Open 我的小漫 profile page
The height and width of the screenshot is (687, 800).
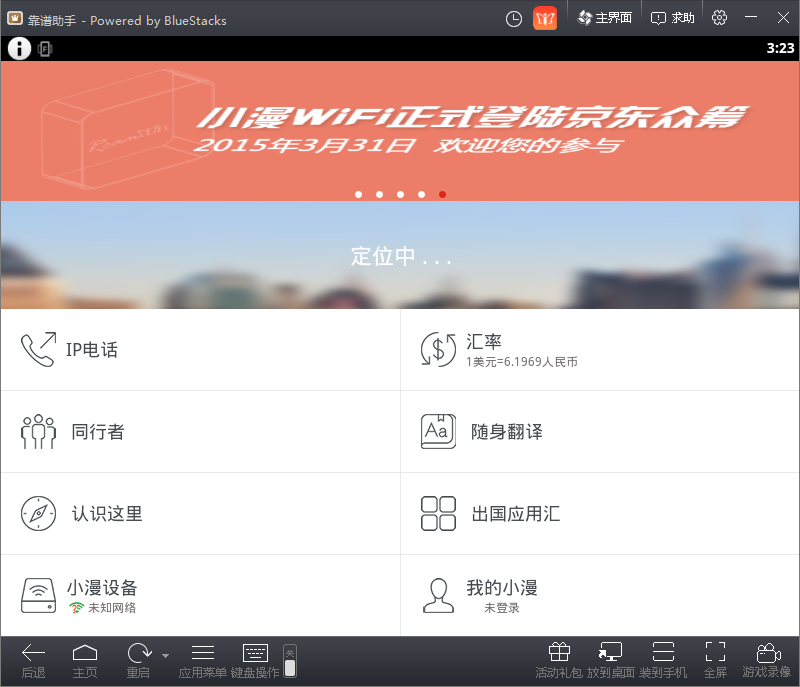(600, 596)
